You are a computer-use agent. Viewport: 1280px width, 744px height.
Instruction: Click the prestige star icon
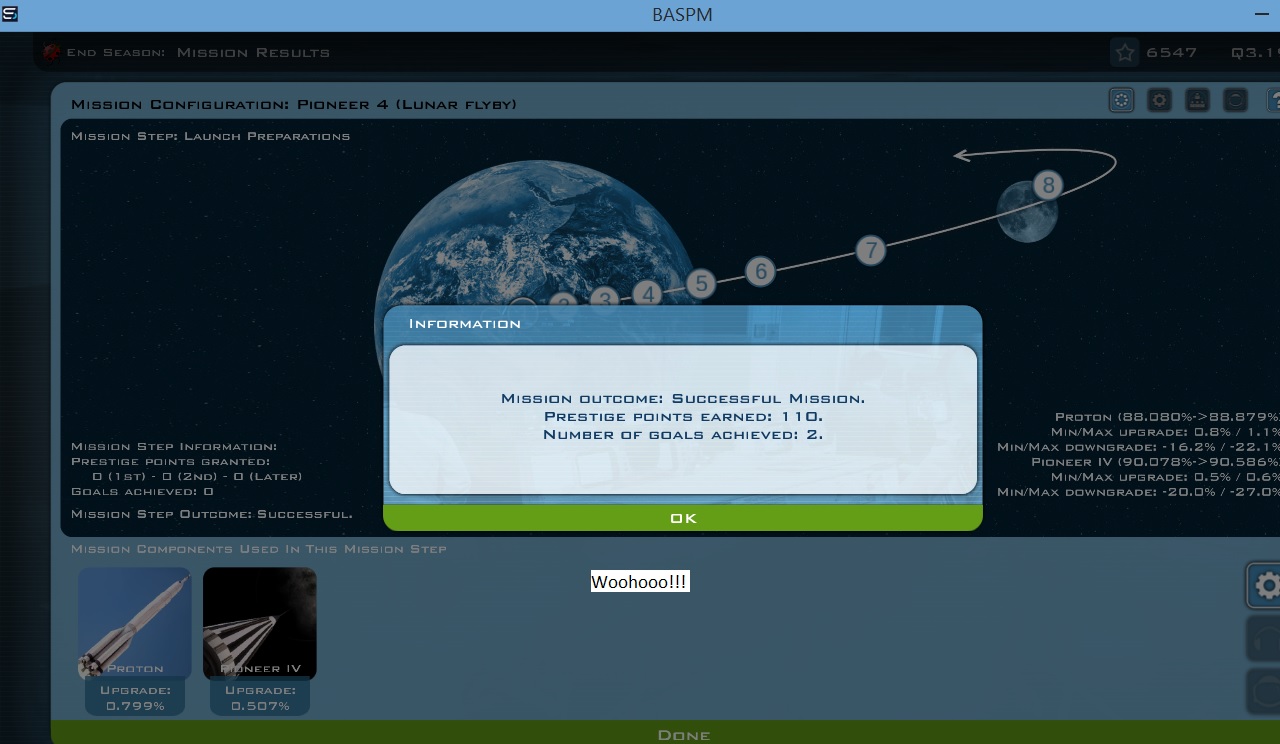(1125, 52)
